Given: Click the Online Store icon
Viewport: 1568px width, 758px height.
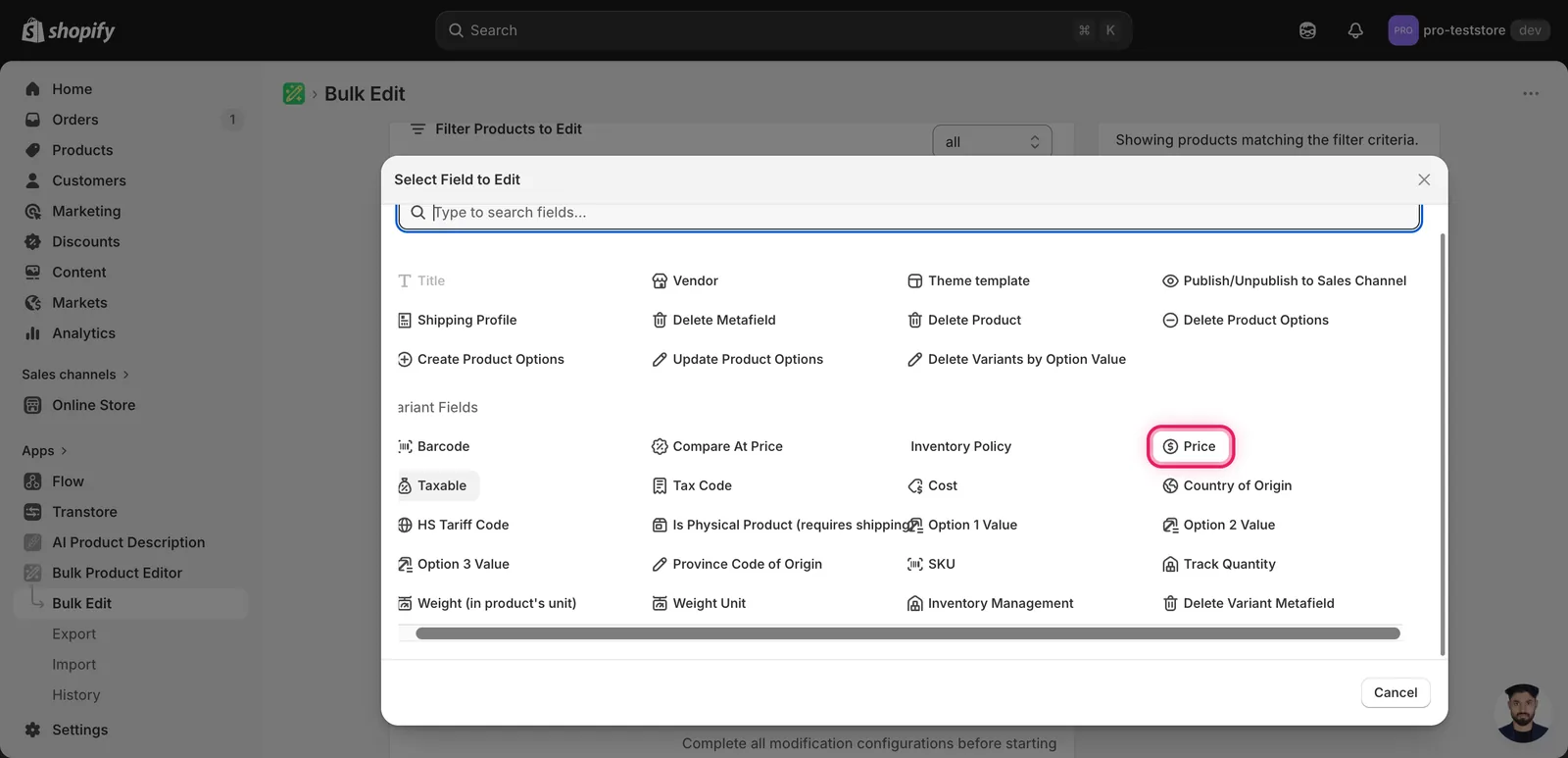Looking at the screenshot, I should [x=32, y=405].
